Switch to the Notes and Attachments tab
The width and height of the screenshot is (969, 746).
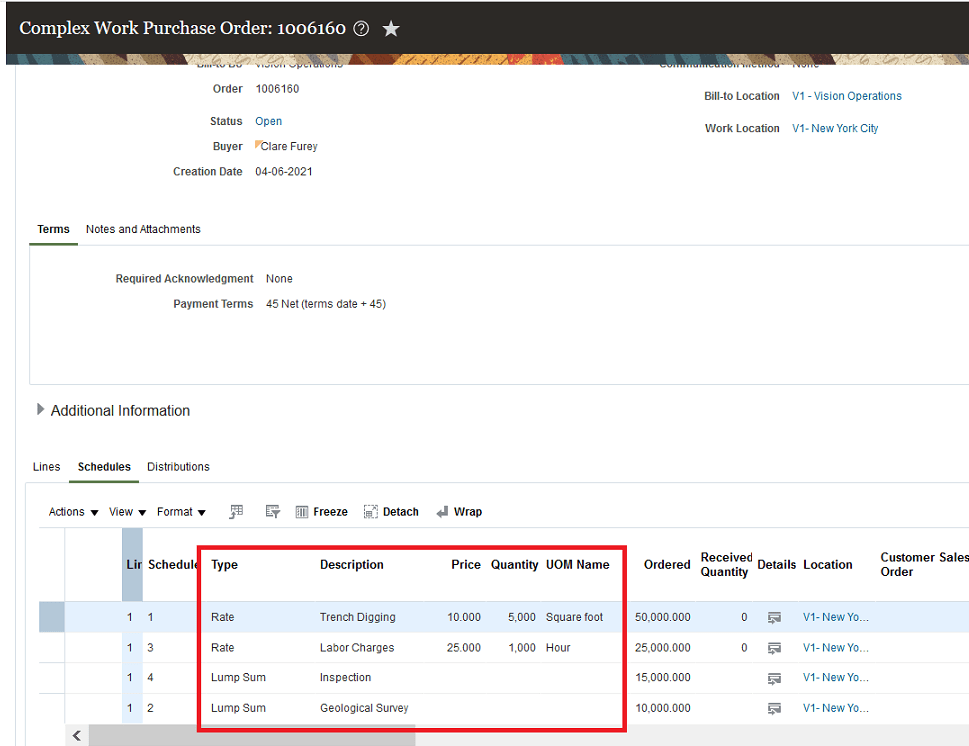(143, 229)
